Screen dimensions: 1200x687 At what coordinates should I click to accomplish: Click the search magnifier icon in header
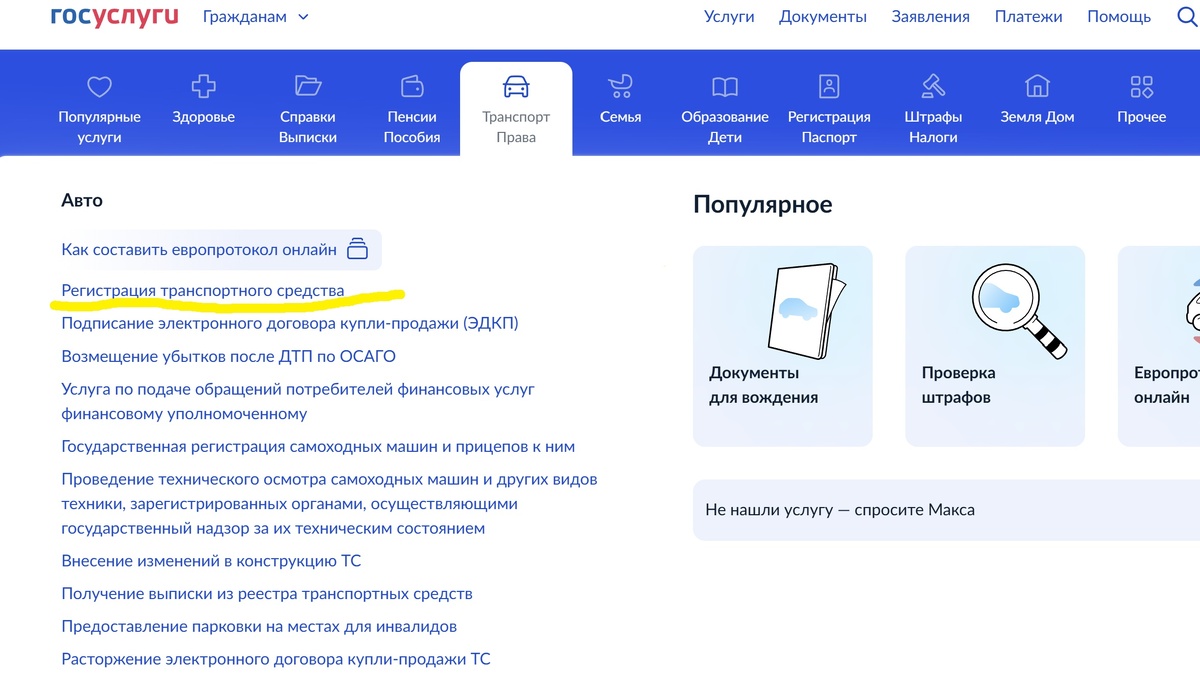[x=1189, y=16]
